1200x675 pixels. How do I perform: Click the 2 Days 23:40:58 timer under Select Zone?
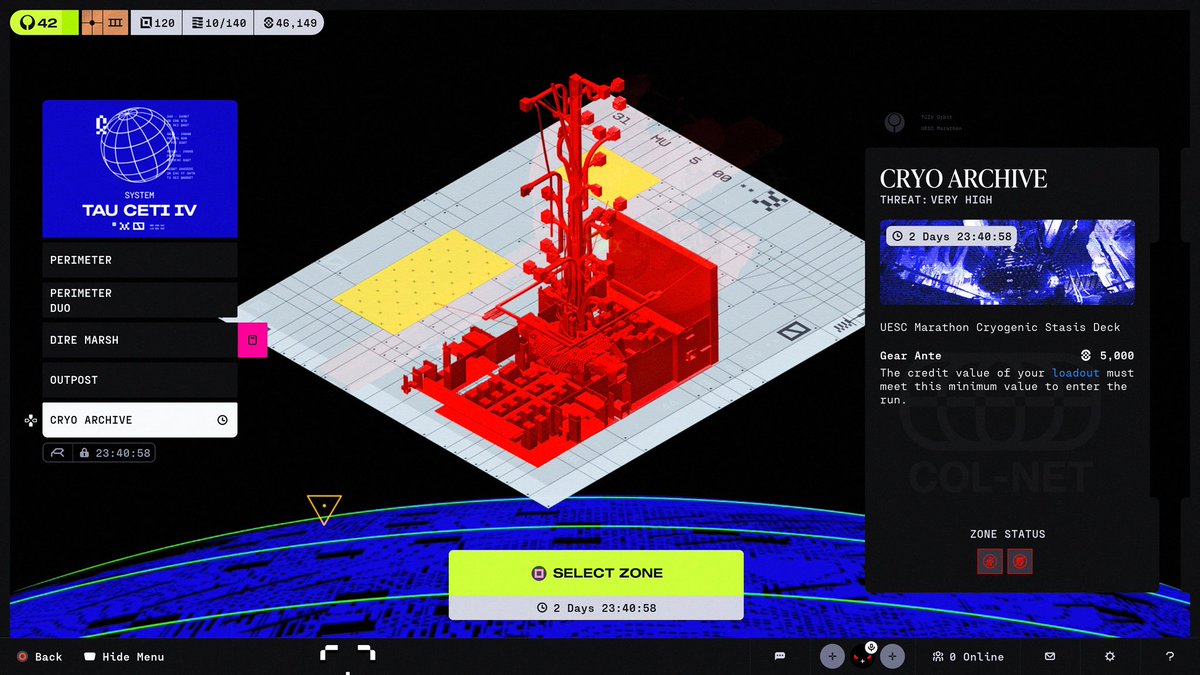(x=596, y=607)
